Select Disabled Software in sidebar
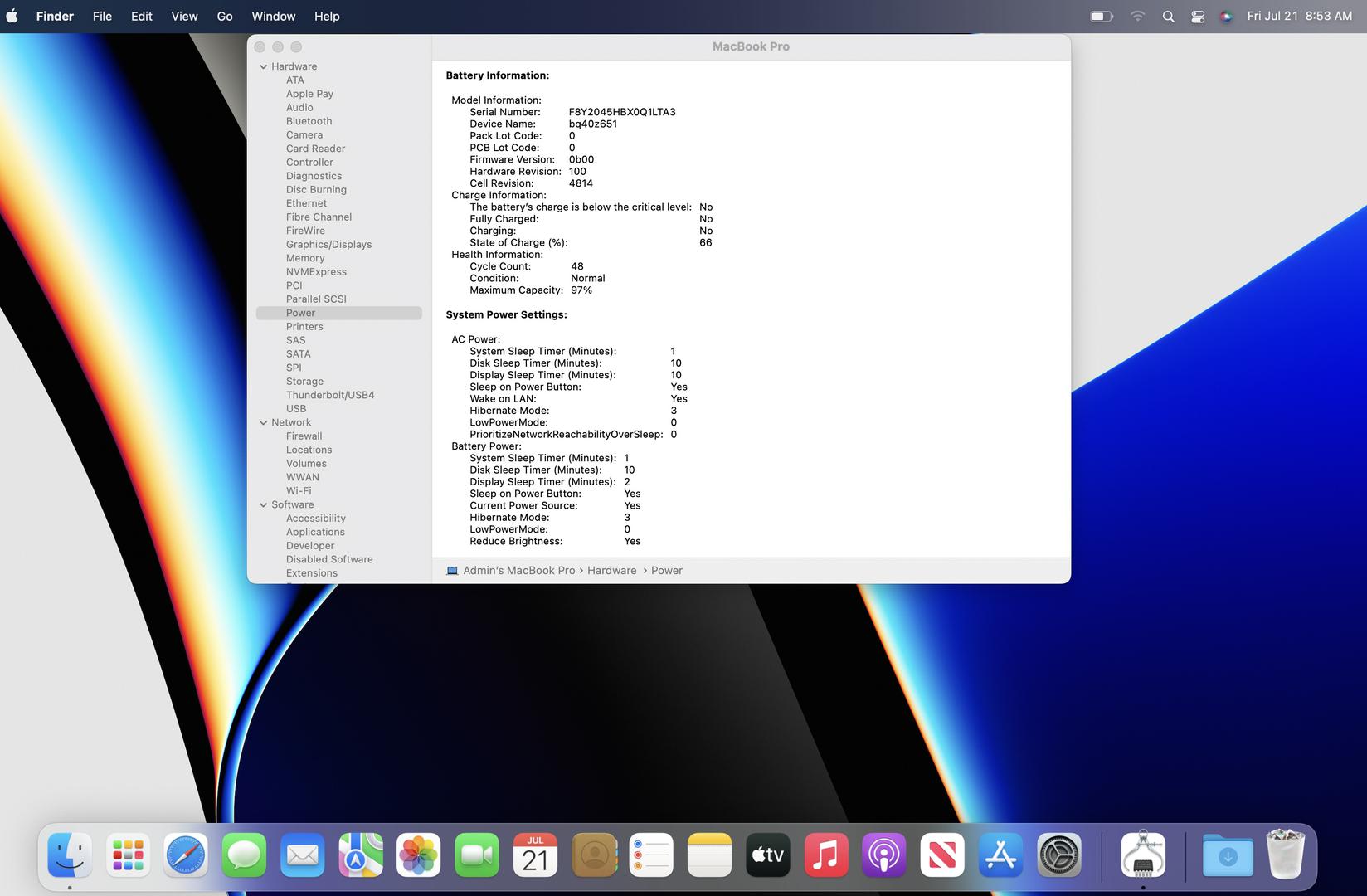The height and width of the screenshot is (896, 1367). [x=329, y=560]
